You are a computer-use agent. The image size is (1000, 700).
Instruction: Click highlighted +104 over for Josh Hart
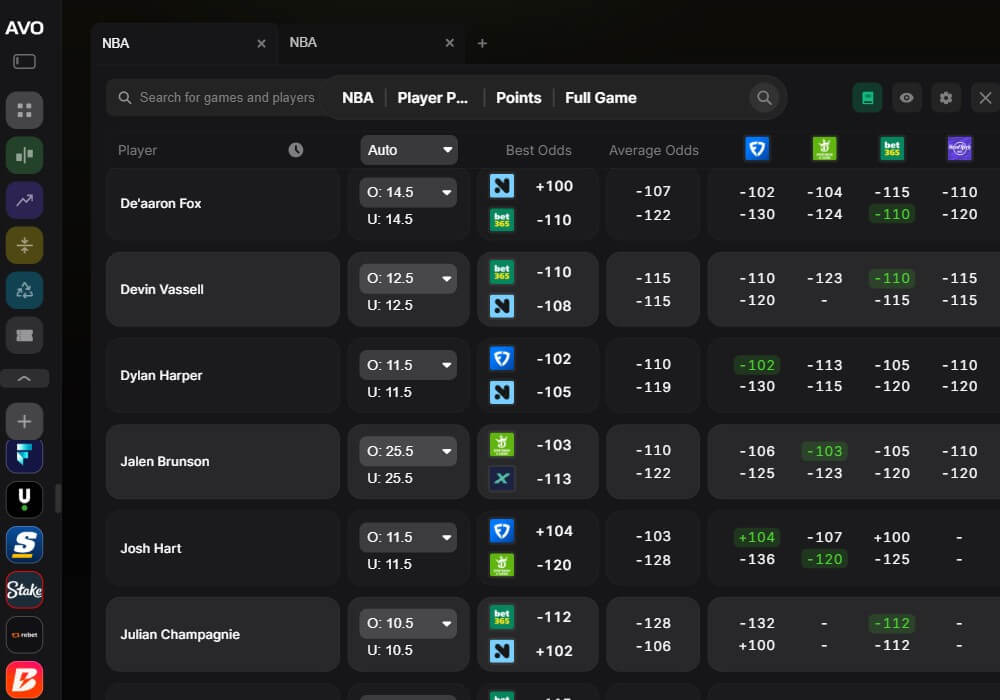click(757, 537)
